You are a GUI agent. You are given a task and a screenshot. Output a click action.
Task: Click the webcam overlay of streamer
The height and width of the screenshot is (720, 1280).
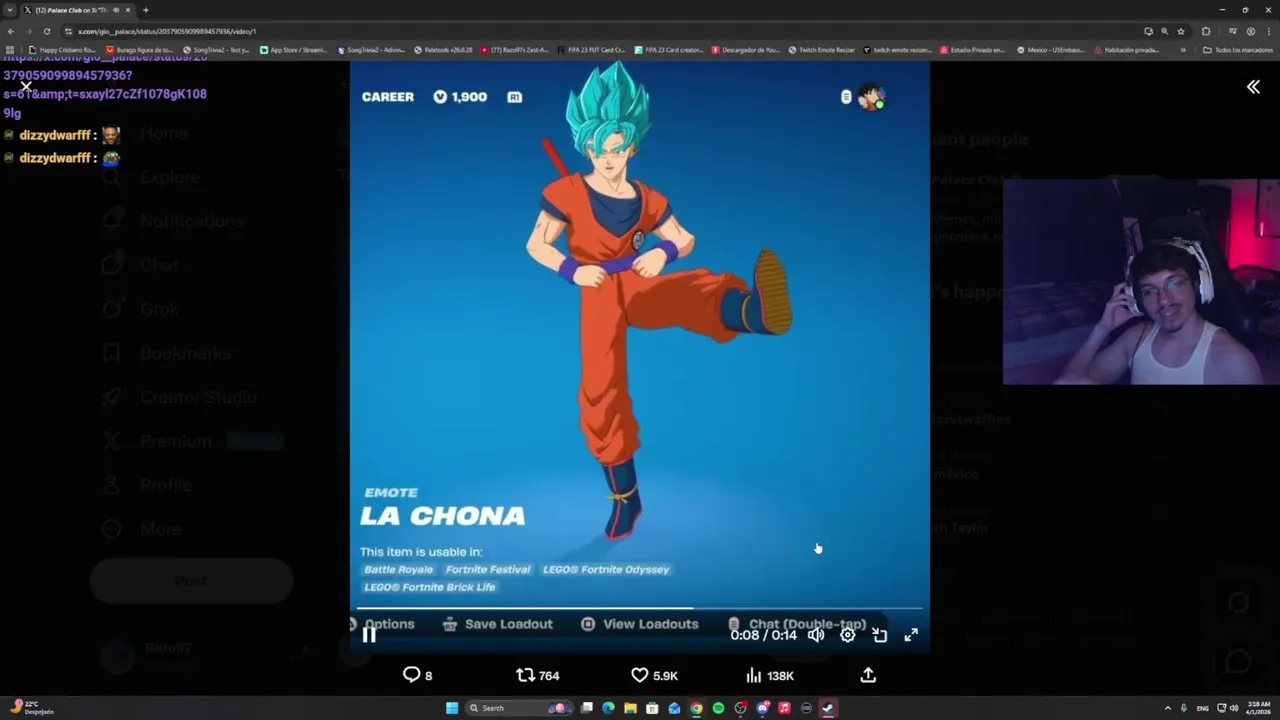(x=1141, y=282)
